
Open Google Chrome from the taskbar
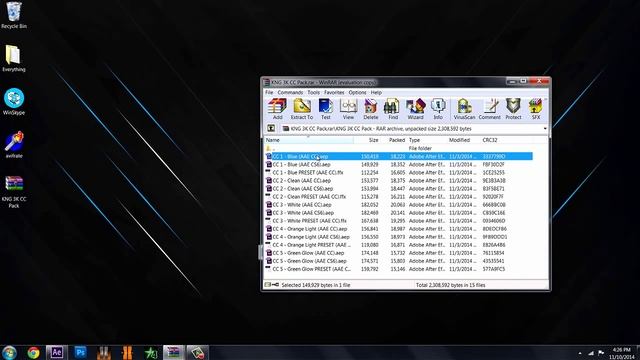(x=33, y=353)
